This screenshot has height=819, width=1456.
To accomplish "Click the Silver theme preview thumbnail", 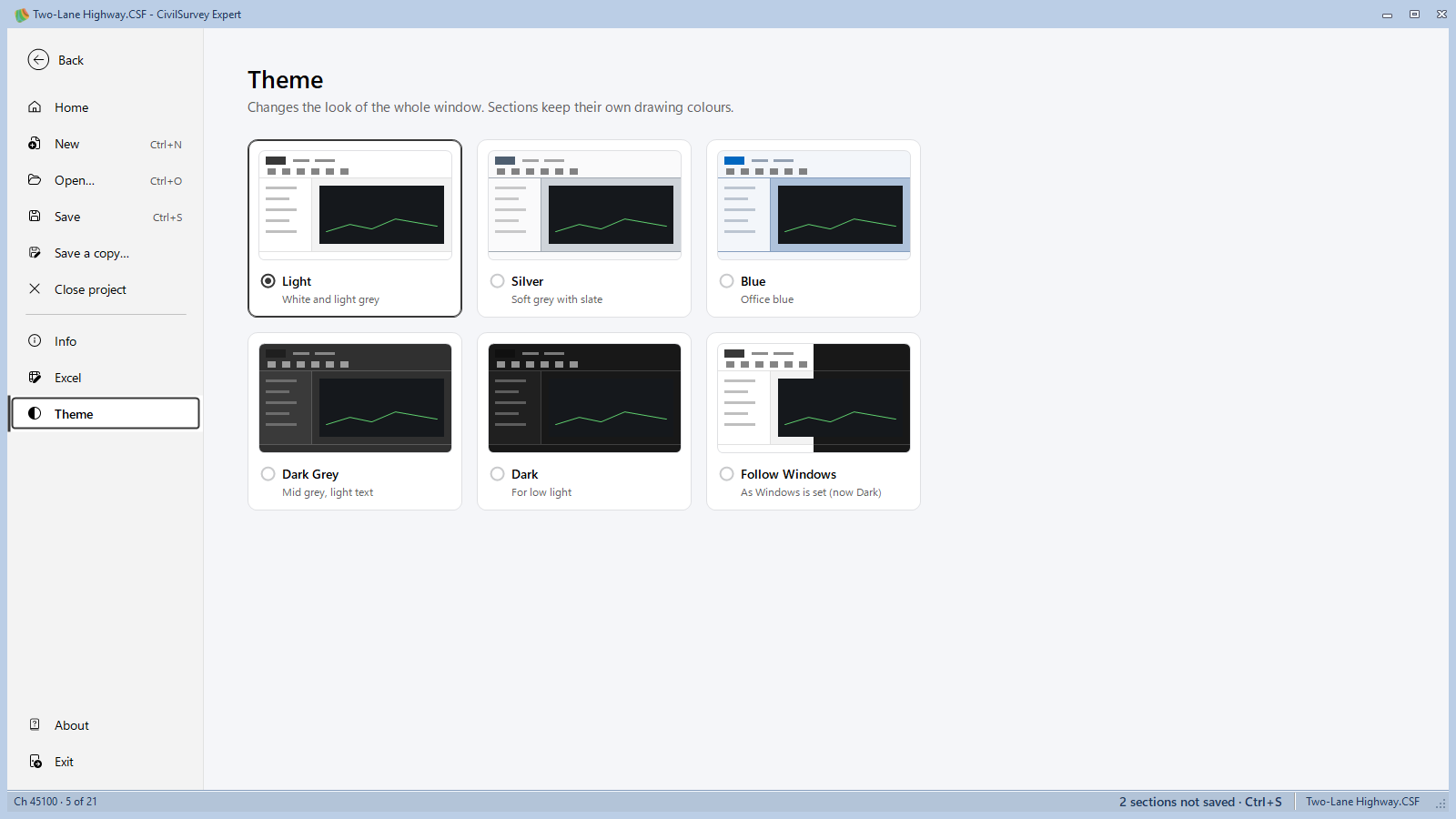I will tap(584, 205).
